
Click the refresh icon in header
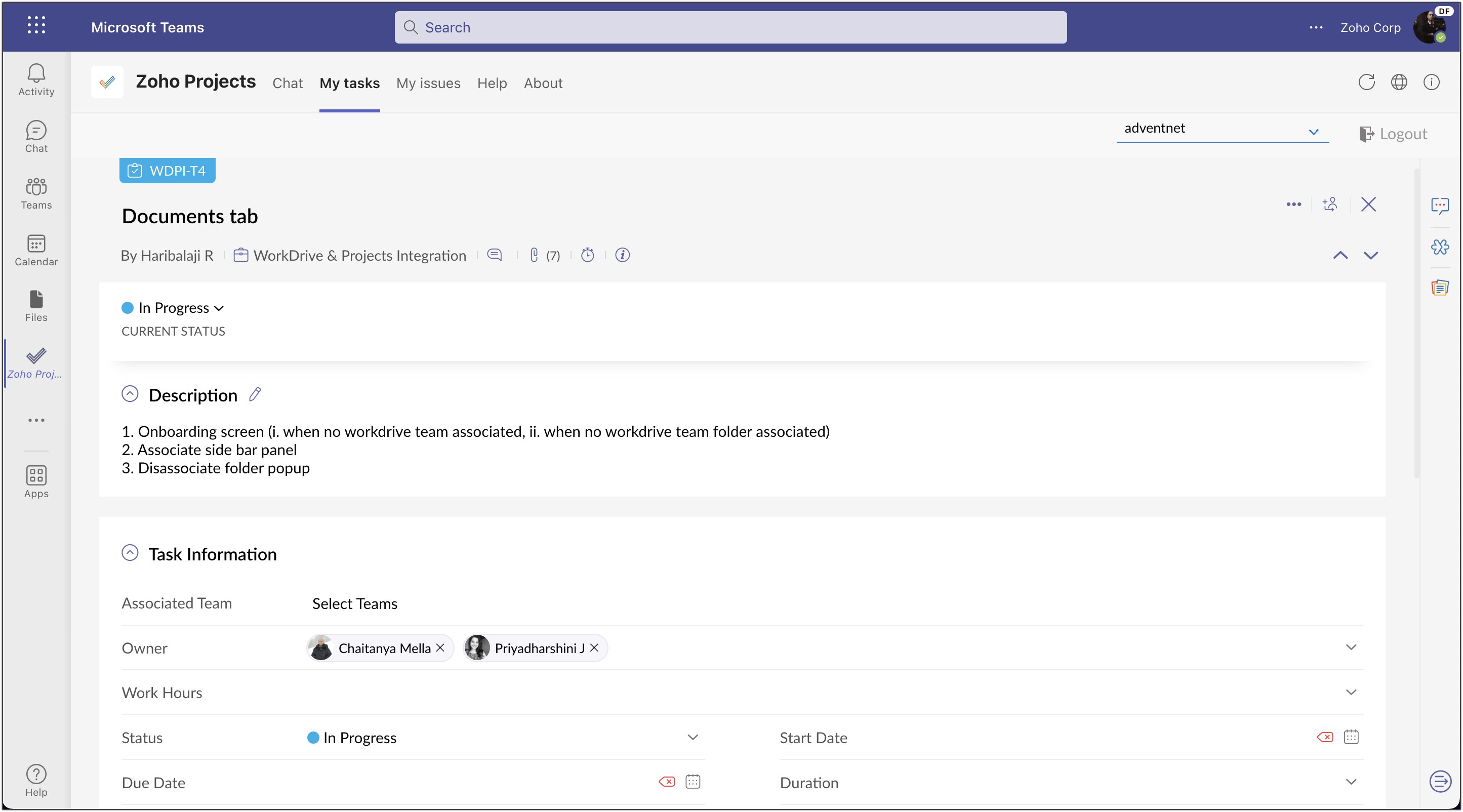point(1366,83)
